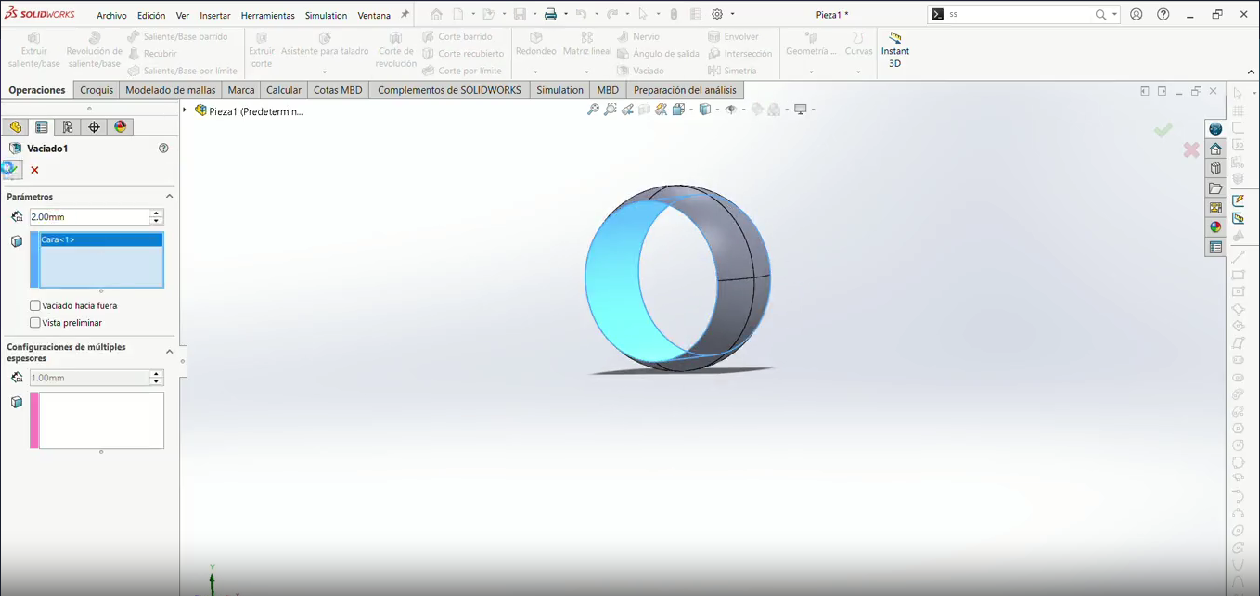Open Display Style icon in heads-up toolbar
This screenshot has width=1260, height=596.
705,109
